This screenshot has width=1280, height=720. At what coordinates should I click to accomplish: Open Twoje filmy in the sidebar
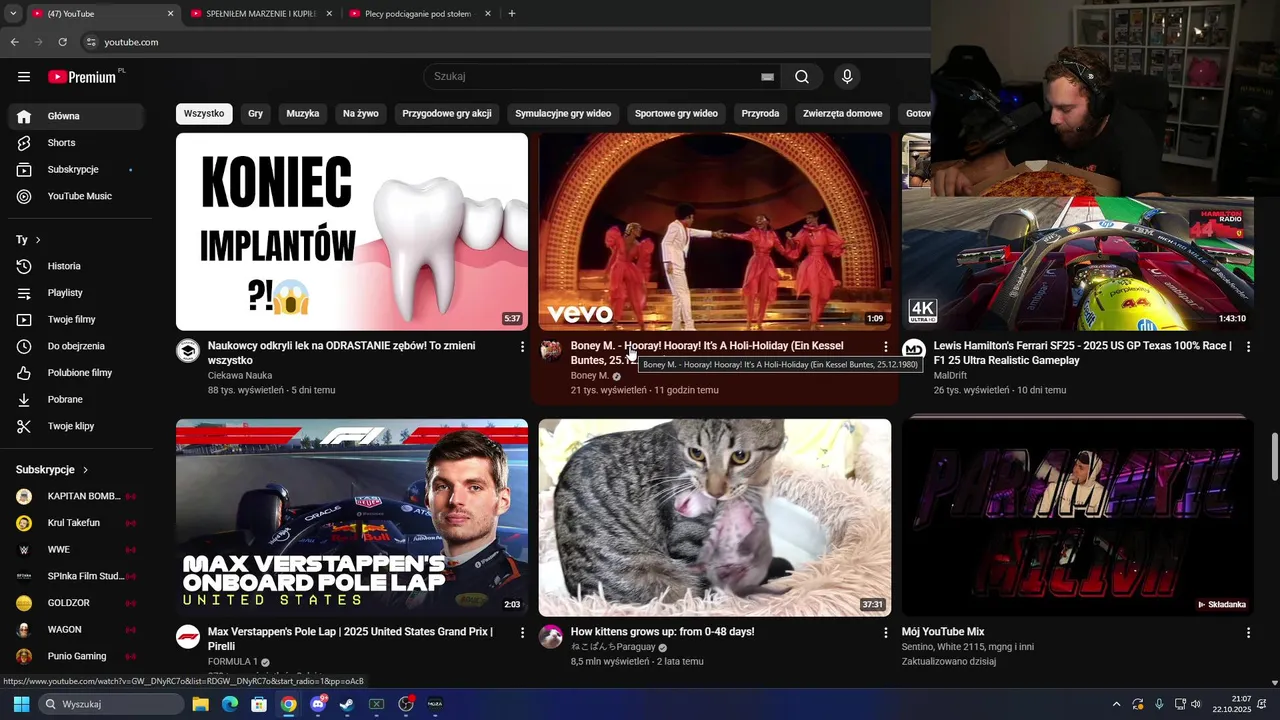pos(76,320)
